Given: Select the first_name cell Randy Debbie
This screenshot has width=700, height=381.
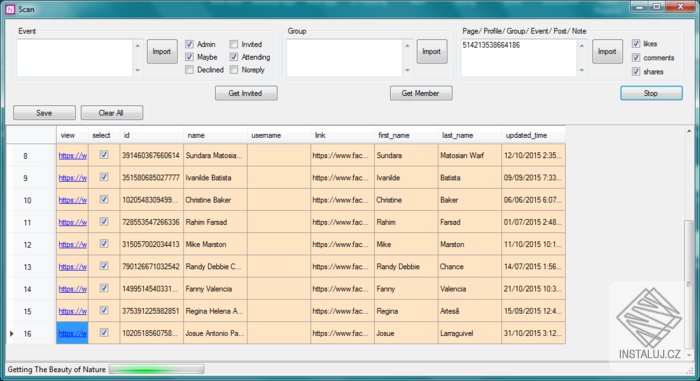Looking at the screenshot, I should click(406, 267).
